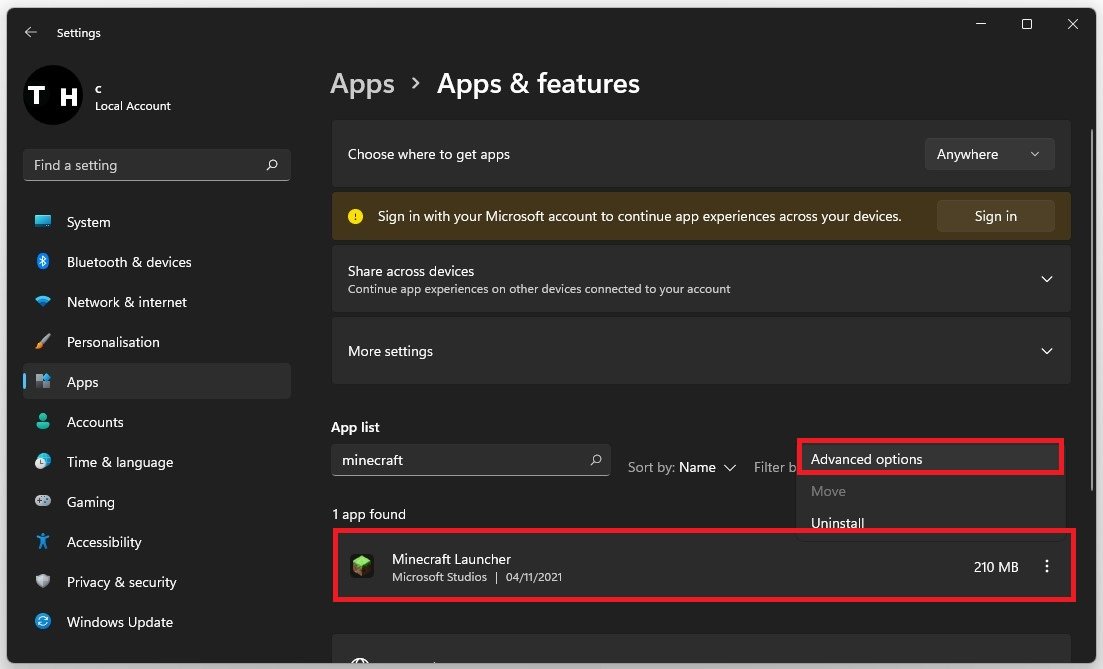Select Uninstall from the context menu
This screenshot has height=669, width=1103.
coord(837,522)
